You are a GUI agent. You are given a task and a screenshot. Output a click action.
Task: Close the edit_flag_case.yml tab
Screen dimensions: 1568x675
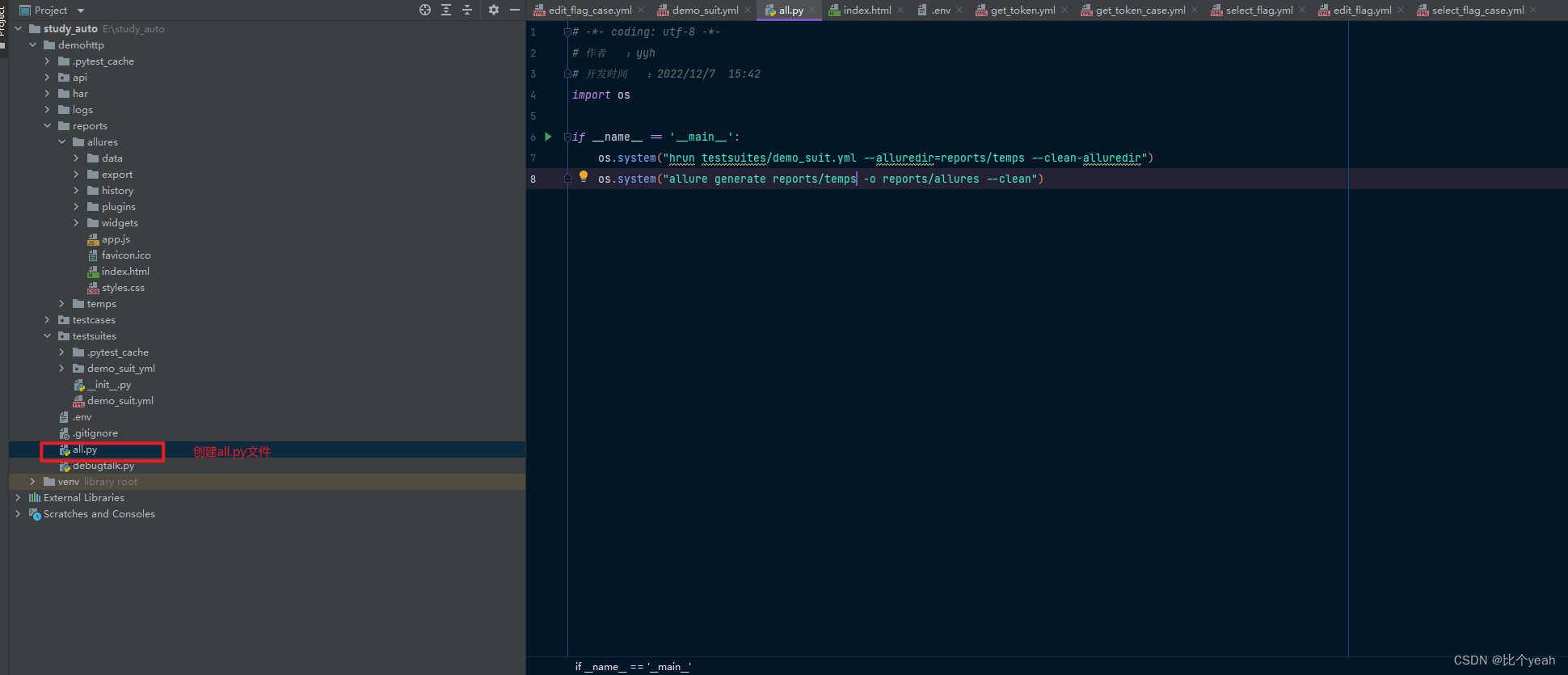(641, 10)
